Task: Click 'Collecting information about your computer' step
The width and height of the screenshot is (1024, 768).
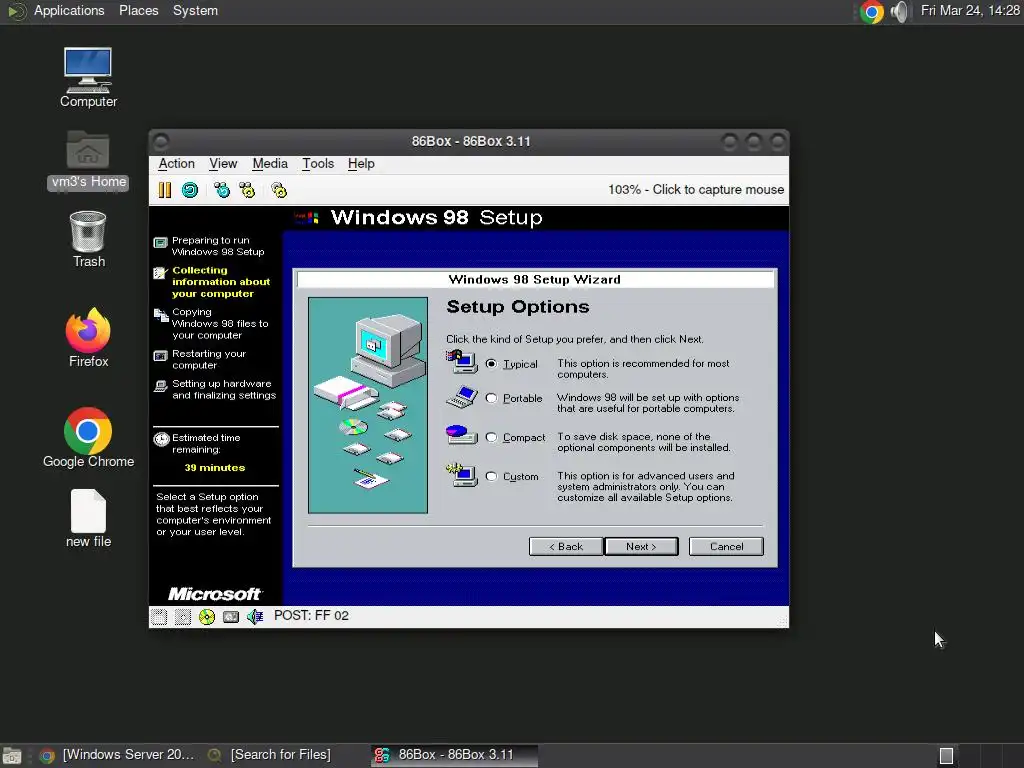Action: point(221,282)
